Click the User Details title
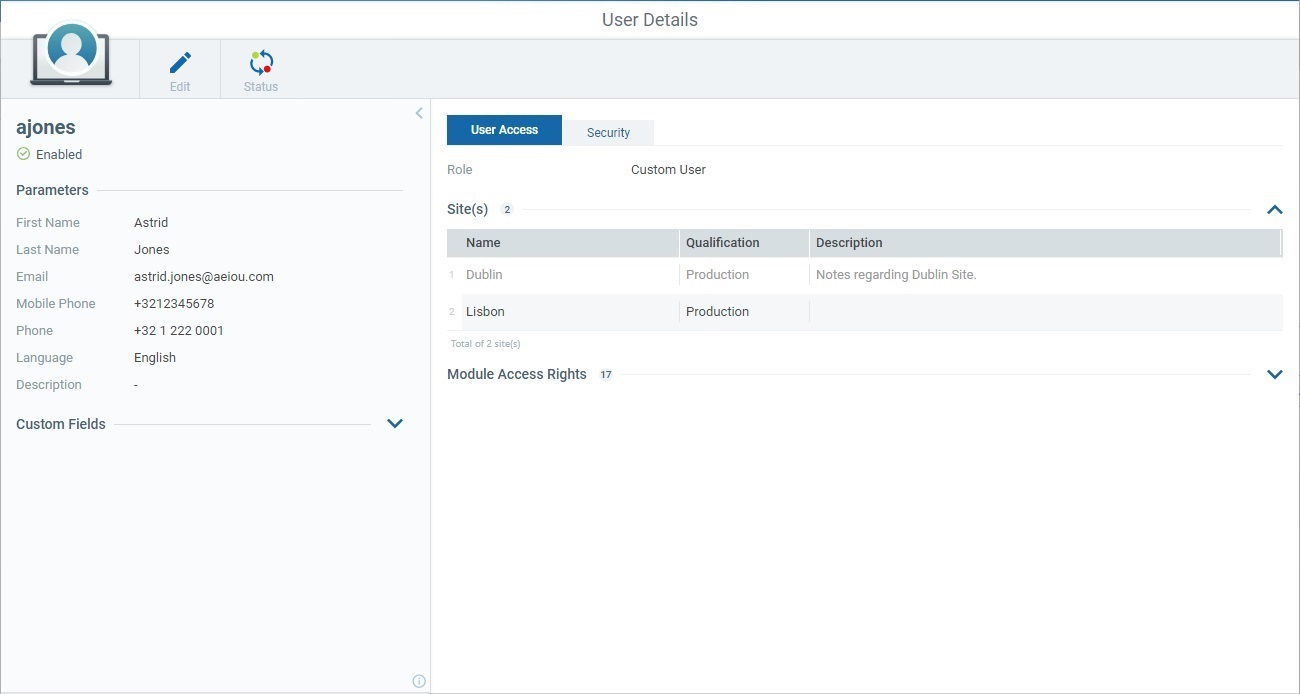 click(650, 20)
